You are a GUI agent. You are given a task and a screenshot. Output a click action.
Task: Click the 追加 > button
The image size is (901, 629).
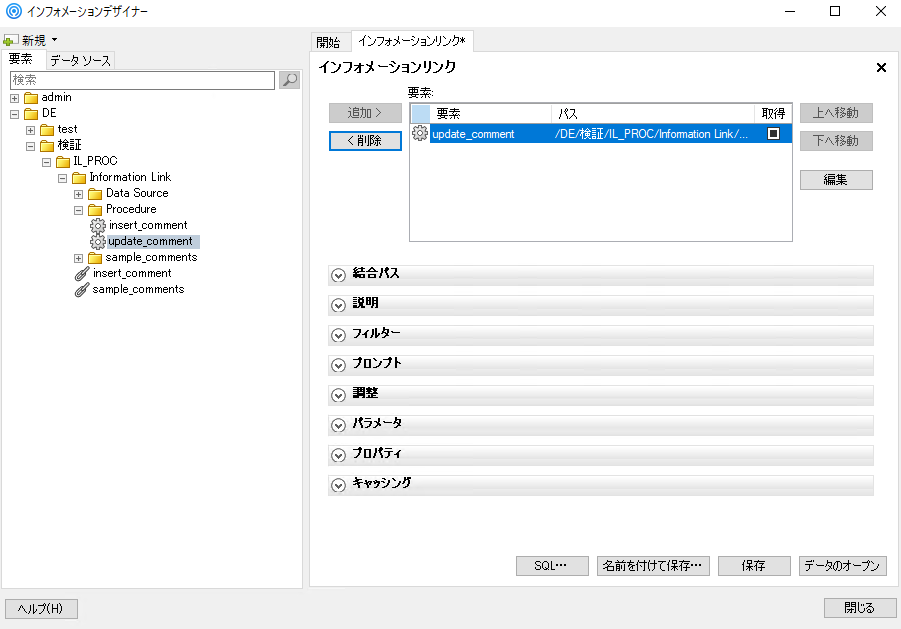(365, 113)
